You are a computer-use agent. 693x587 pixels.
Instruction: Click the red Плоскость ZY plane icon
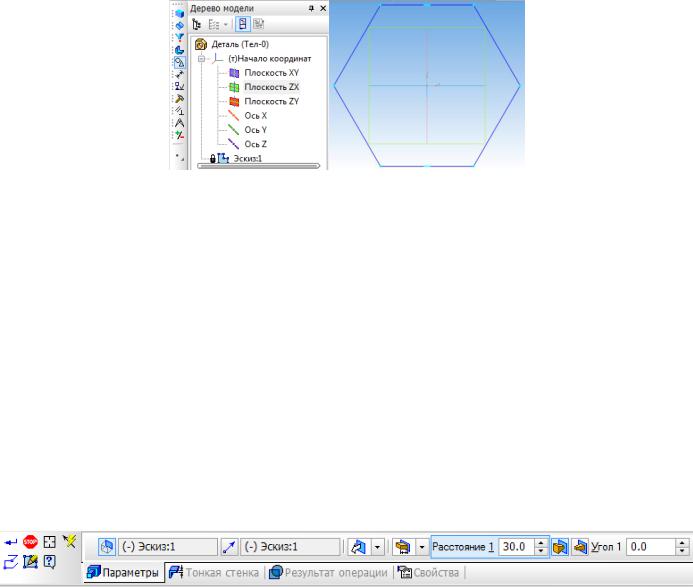tap(234, 101)
